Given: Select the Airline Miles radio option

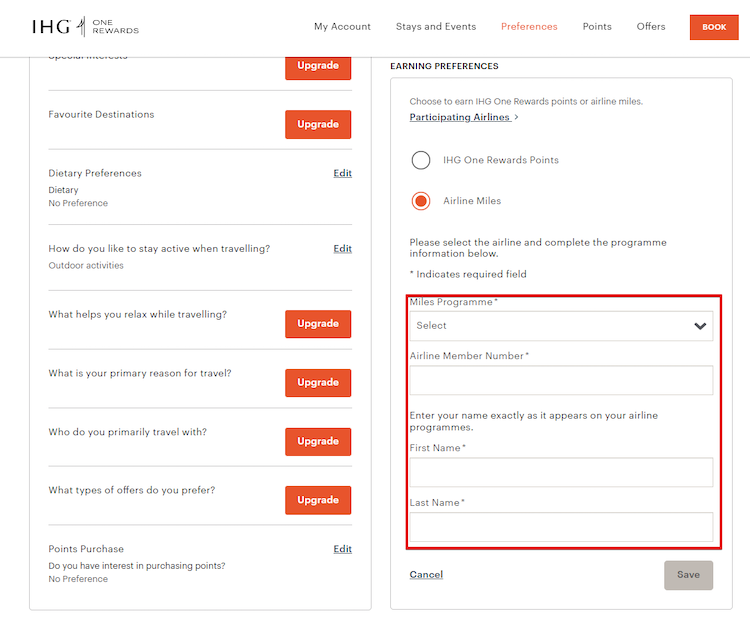Looking at the screenshot, I should coord(421,201).
